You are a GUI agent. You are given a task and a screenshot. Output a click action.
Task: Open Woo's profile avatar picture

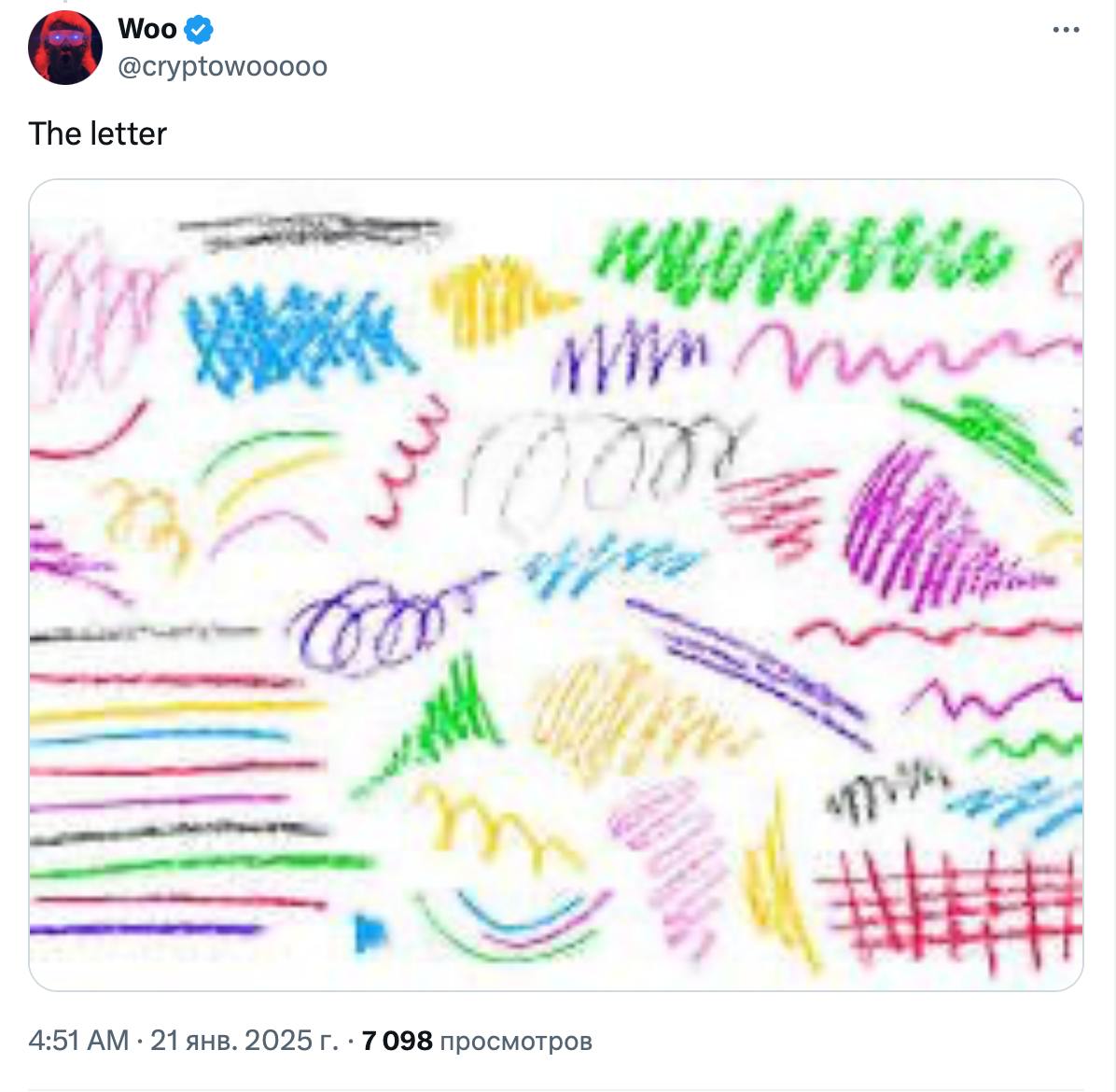point(64,48)
